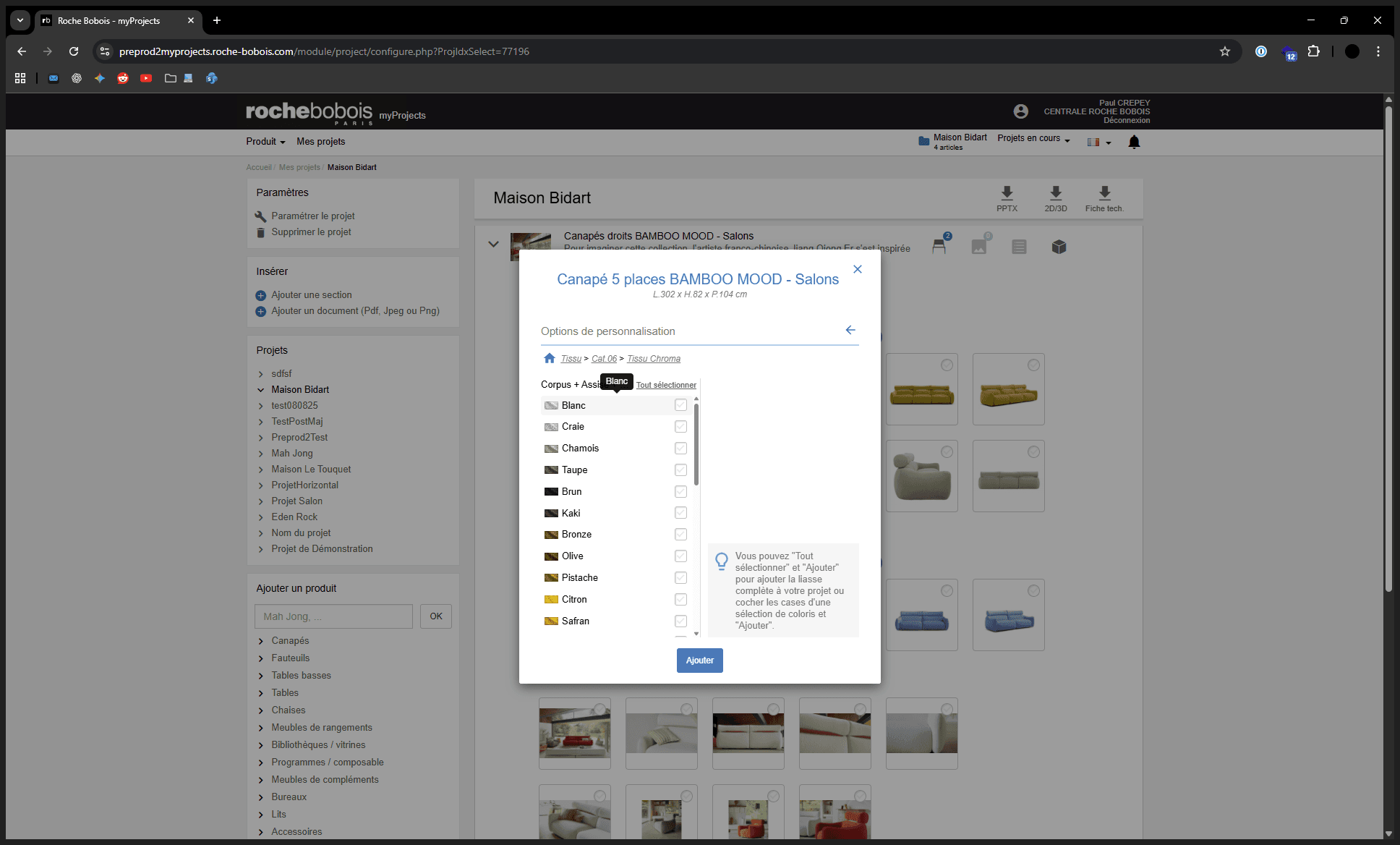The image size is (1400, 845).
Task: Click the OK button next to search
Action: point(436,616)
